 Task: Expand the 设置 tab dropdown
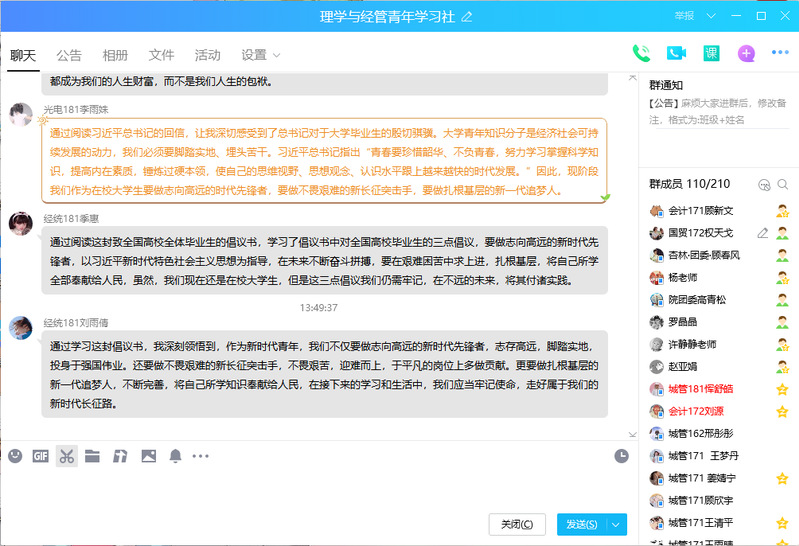(277, 55)
